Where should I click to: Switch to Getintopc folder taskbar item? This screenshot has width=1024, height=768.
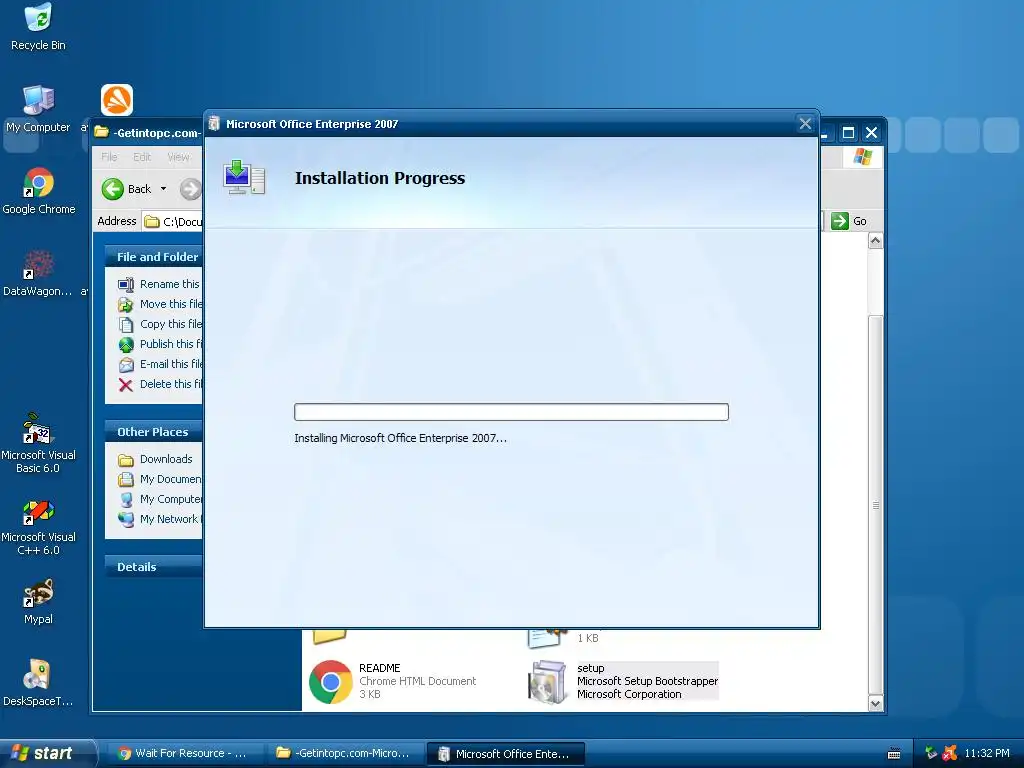344,754
